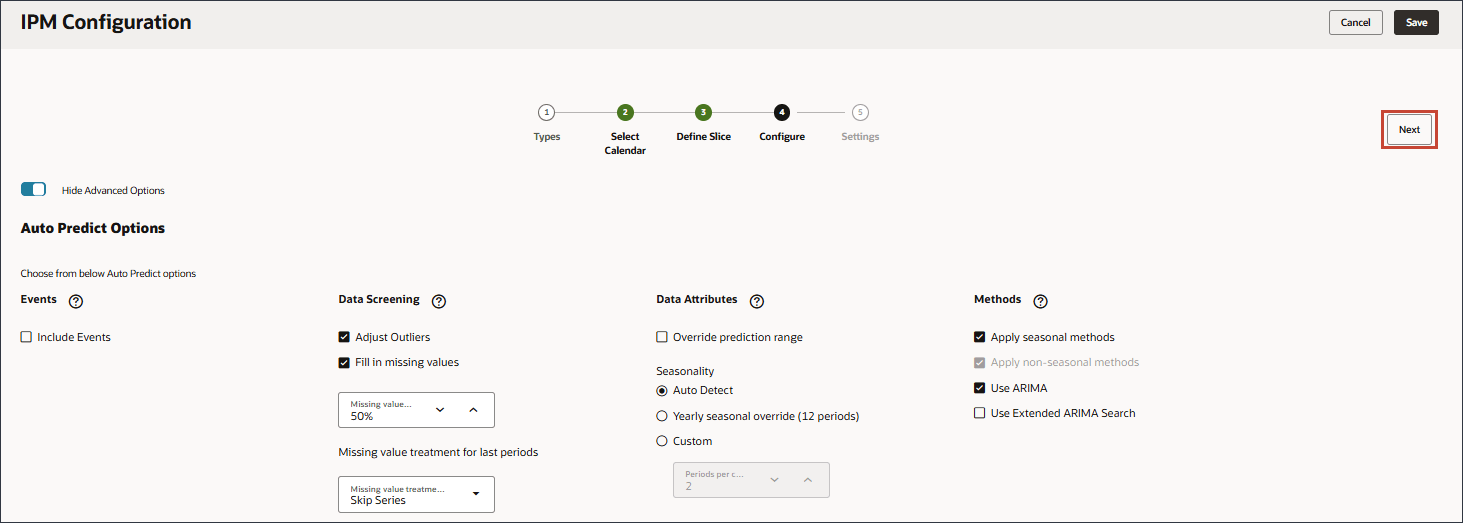Toggle the Hide Advanced Options switch

click(33, 189)
